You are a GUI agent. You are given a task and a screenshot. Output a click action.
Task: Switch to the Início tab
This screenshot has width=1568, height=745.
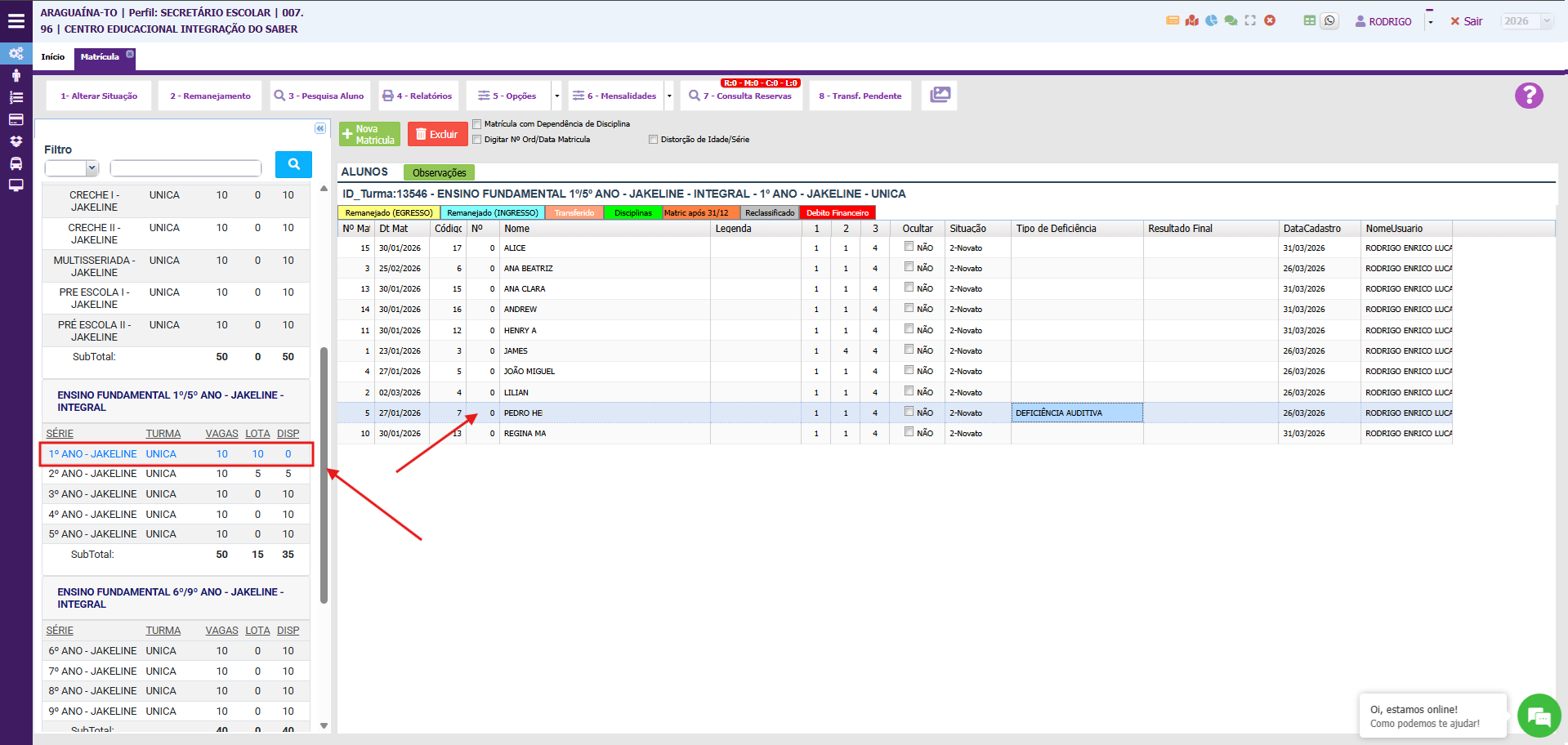click(53, 57)
